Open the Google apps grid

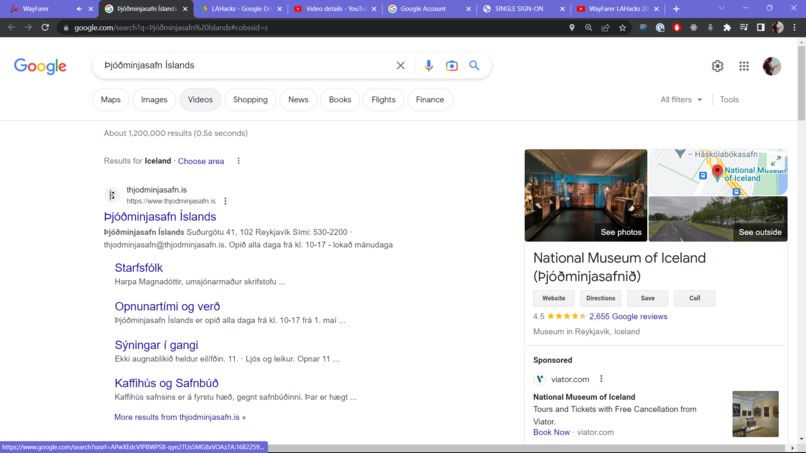coord(744,66)
